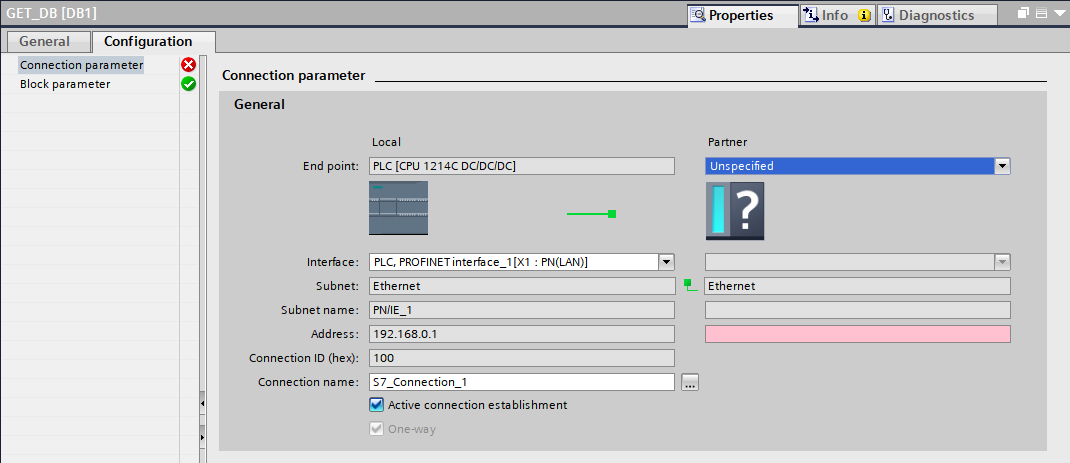The width and height of the screenshot is (1070, 463).
Task: Click the Properties tab magnifier icon
Action: pos(698,15)
